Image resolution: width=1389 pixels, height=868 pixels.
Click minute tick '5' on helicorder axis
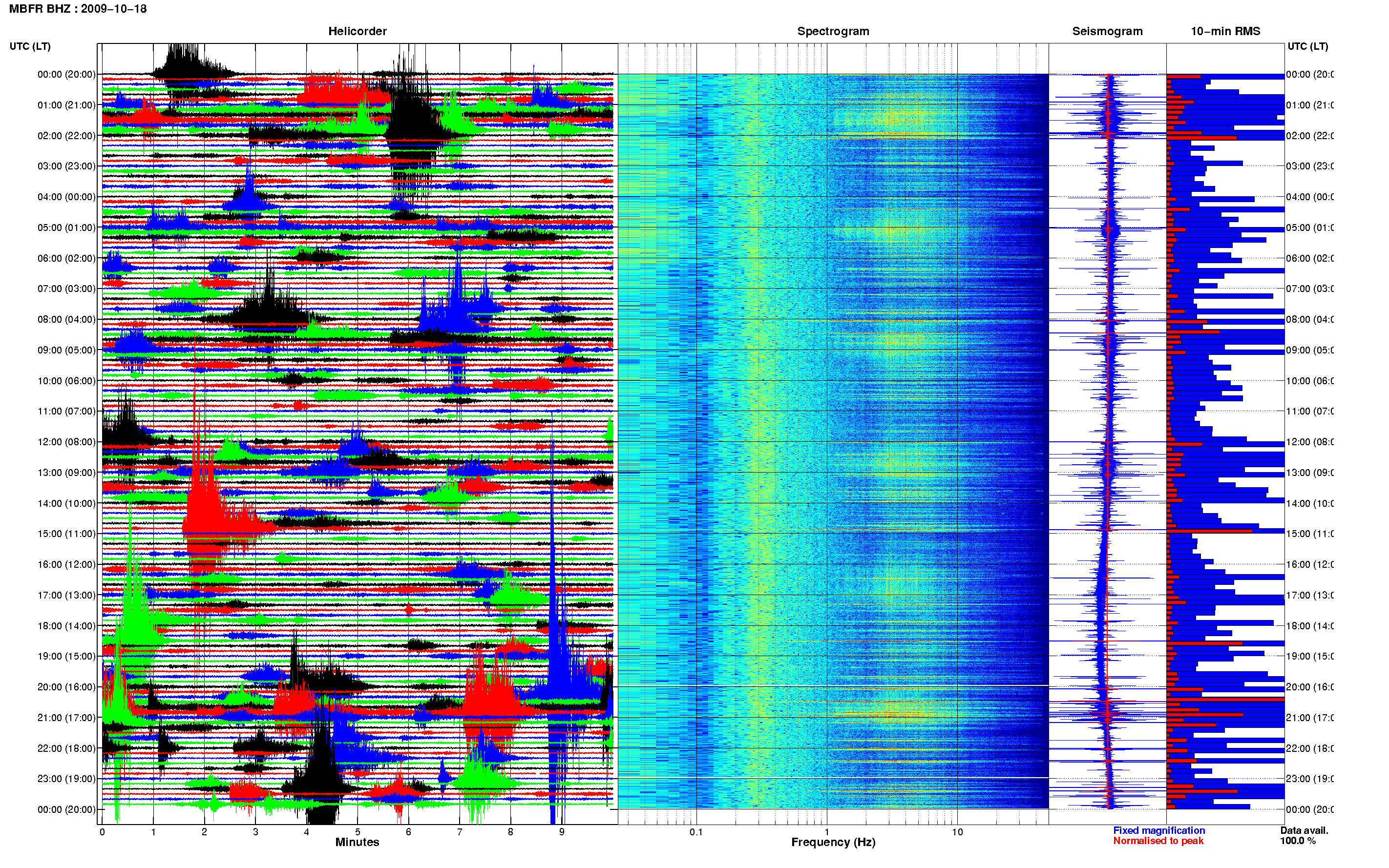coord(357,832)
